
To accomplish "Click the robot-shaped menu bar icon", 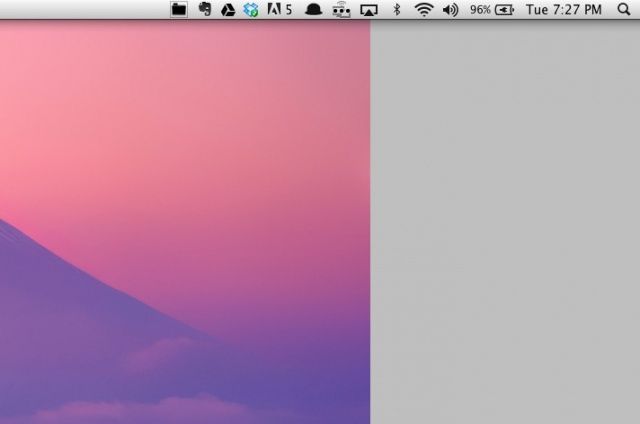I will (x=341, y=10).
